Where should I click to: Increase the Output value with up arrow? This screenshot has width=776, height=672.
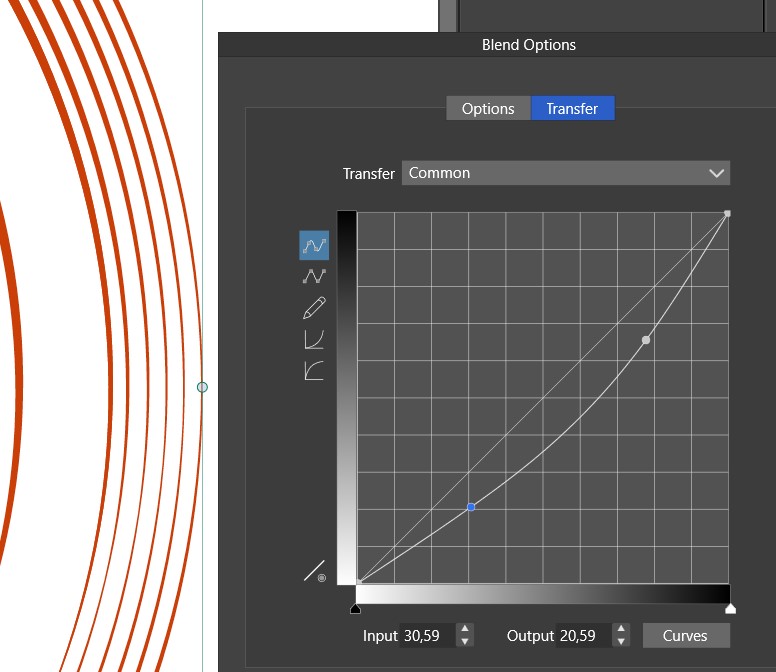pos(621,630)
